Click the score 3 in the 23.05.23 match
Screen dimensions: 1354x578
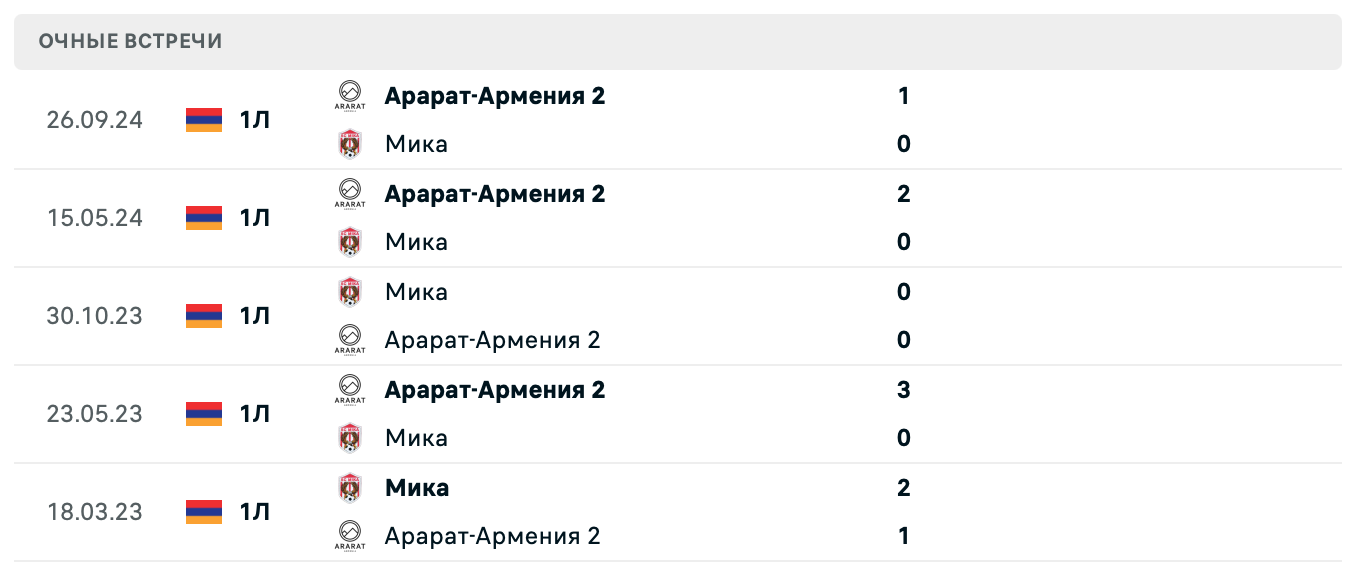(903, 390)
